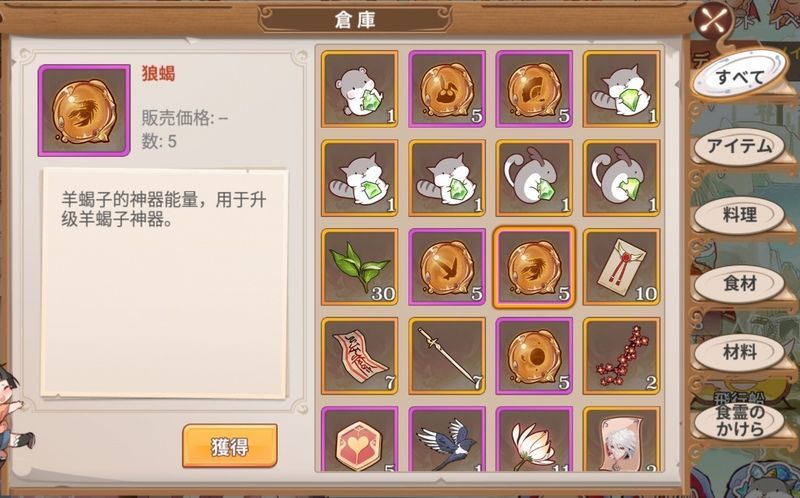Screen dimensions: 800x498
Task: Select the top-left hamster holding gem
Action: [x=360, y=89]
